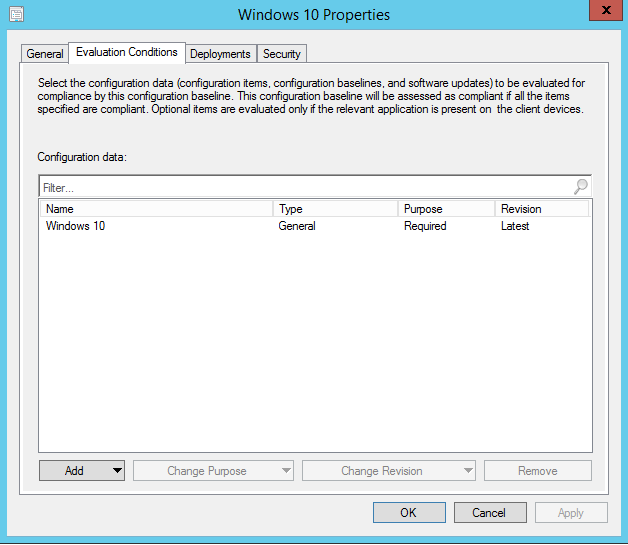Close the Windows 10 Properties dialog
The width and height of the screenshot is (628, 545).
click(606, 10)
